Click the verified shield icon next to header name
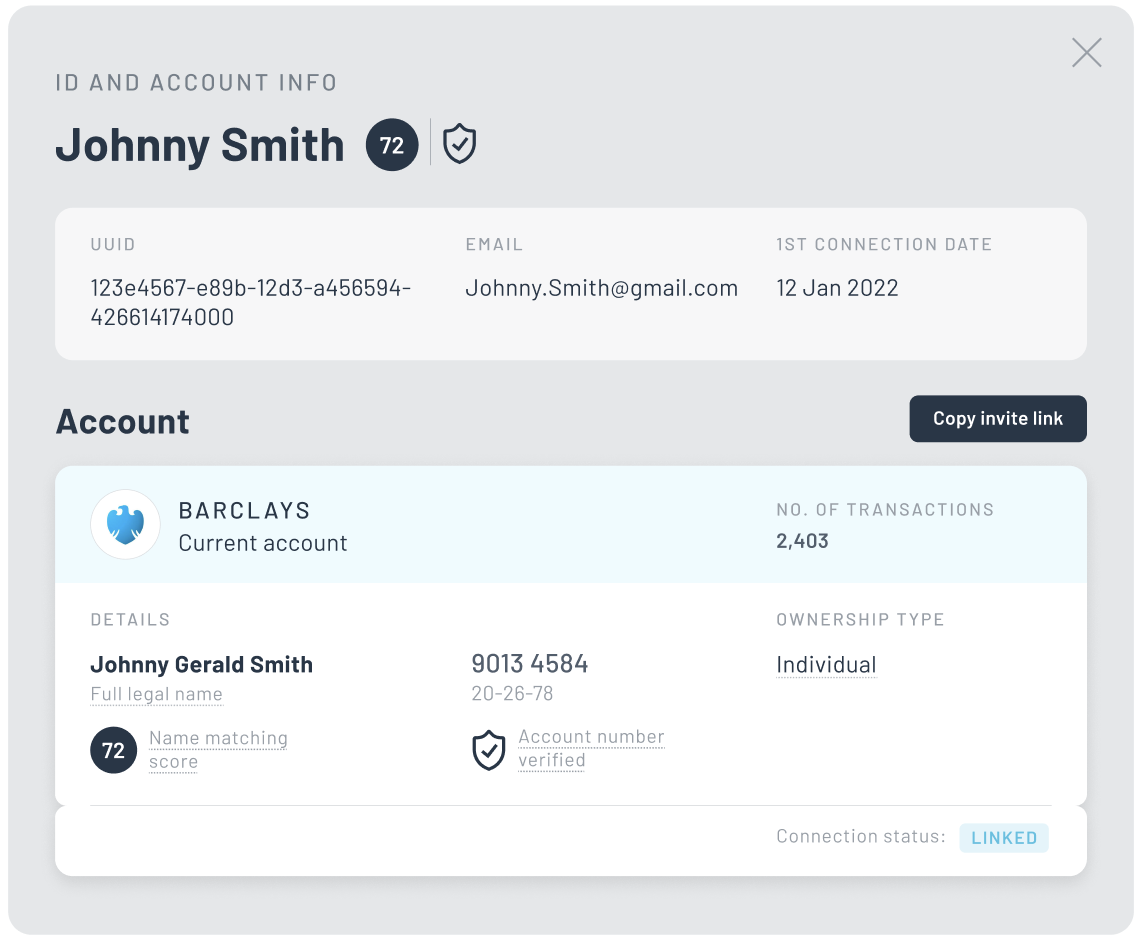Image resolution: width=1140 pixels, height=940 pixels. point(459,144)
